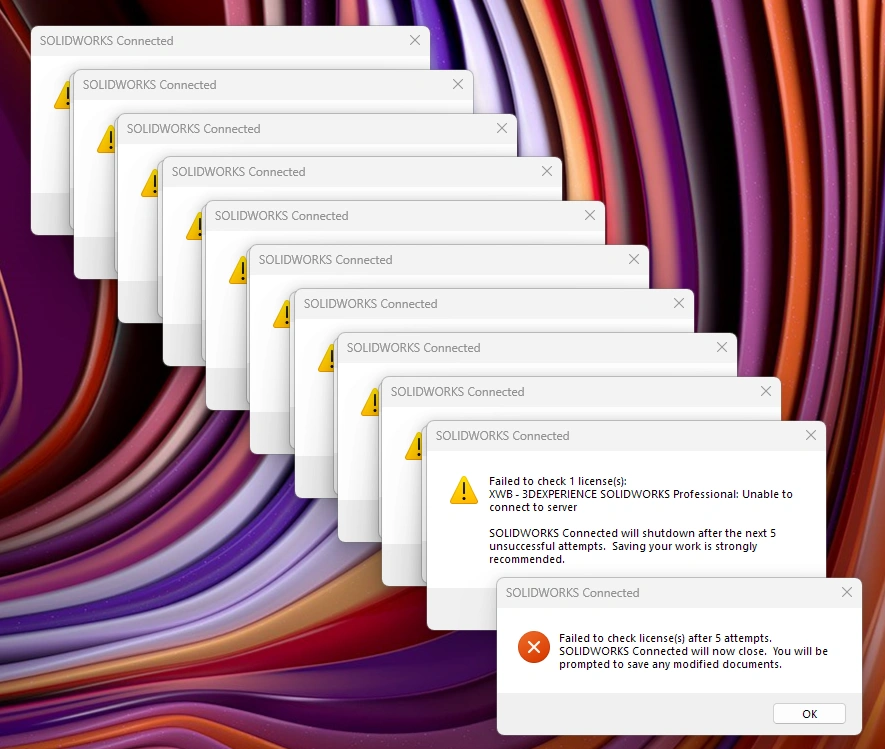Click the 'XWB - 3DEXPERIENCE SOLIDWORKS Professional' line
Viewport: 885px width, 749px height.
pos(641,494)
